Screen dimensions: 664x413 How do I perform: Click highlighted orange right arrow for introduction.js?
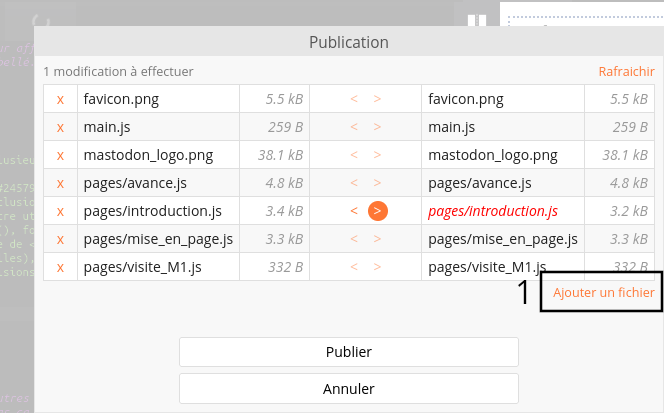[x=377, y=211]
